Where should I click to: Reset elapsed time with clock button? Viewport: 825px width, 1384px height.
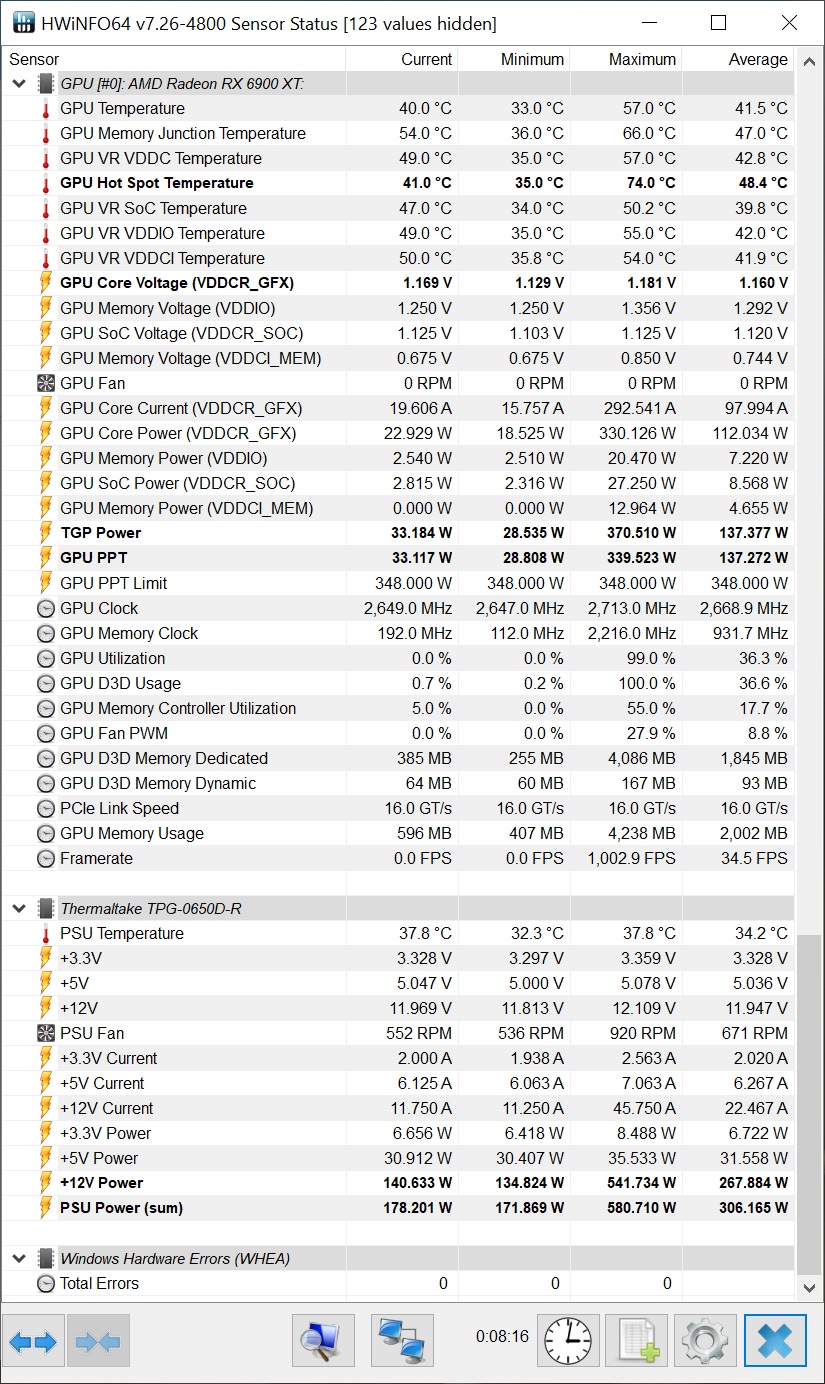tap(568, 1340)
